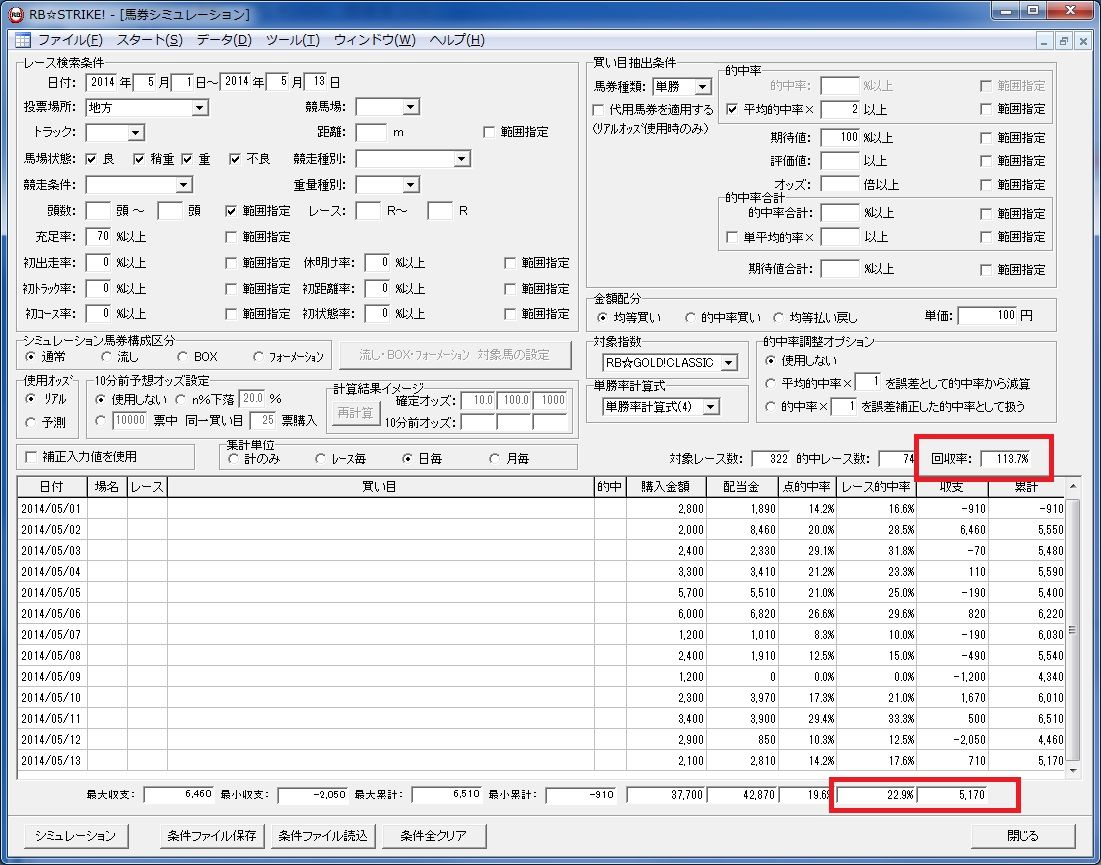
Task: Select n%下落 odds setting radio
Action: 180,400
